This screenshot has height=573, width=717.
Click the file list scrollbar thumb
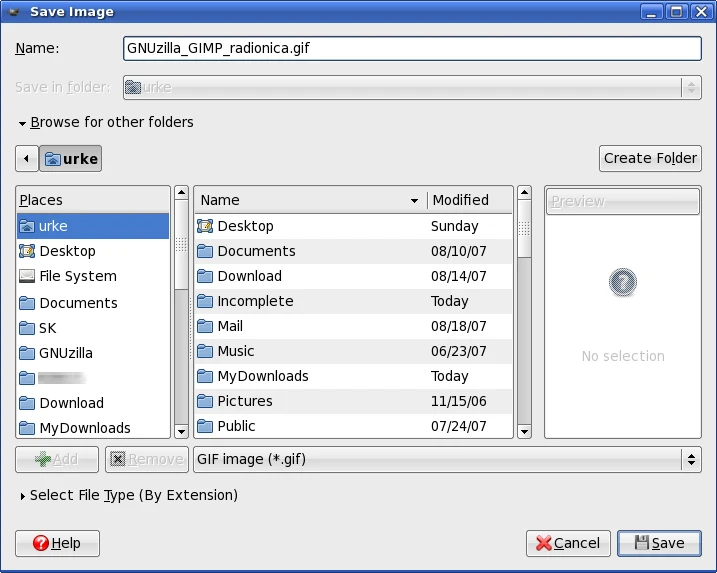tap(524, 228)
